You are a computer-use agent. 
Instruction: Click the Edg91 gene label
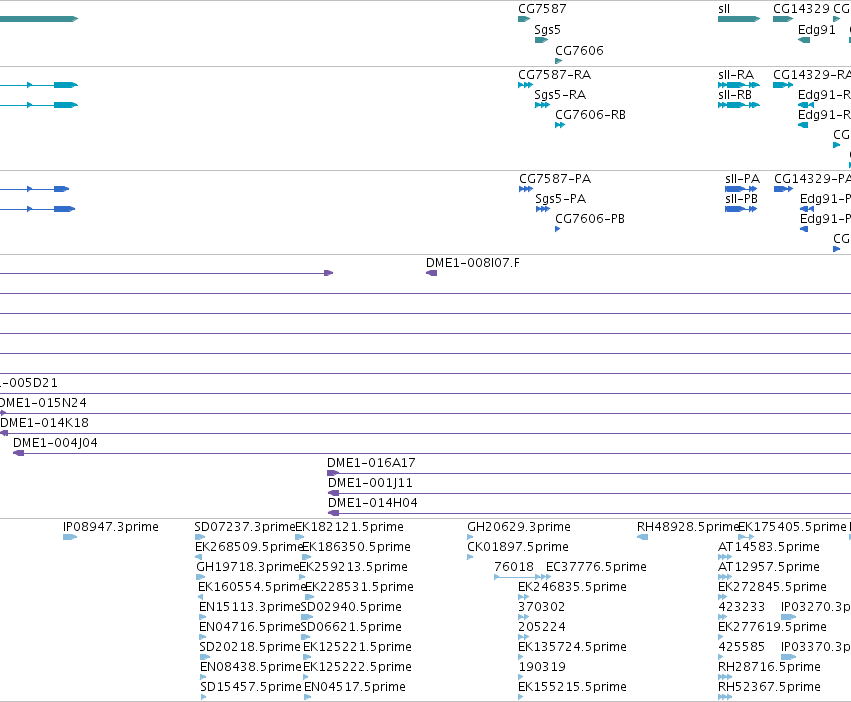[x=817, y=30]
